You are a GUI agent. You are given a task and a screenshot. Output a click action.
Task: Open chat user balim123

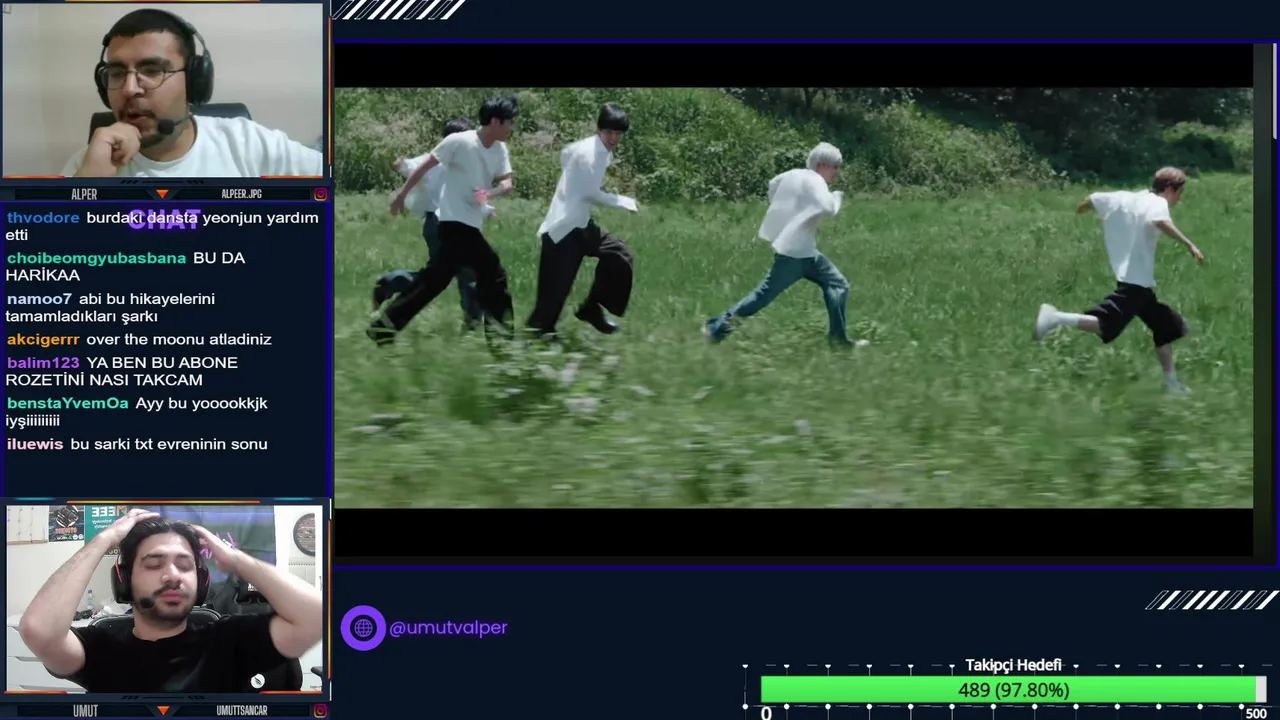click(x=43, y=363)
